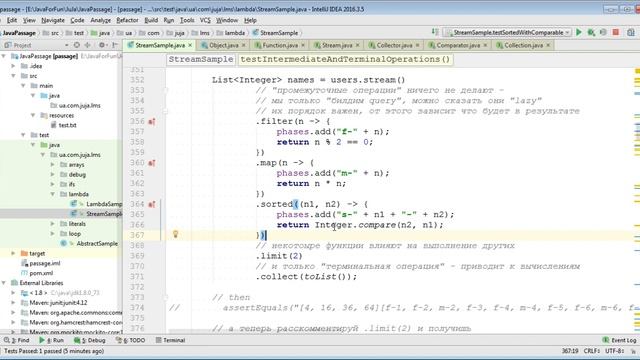The image size is (640, 360).
Task: Open Project panel settings gear
Action: [x=102, y=45]
